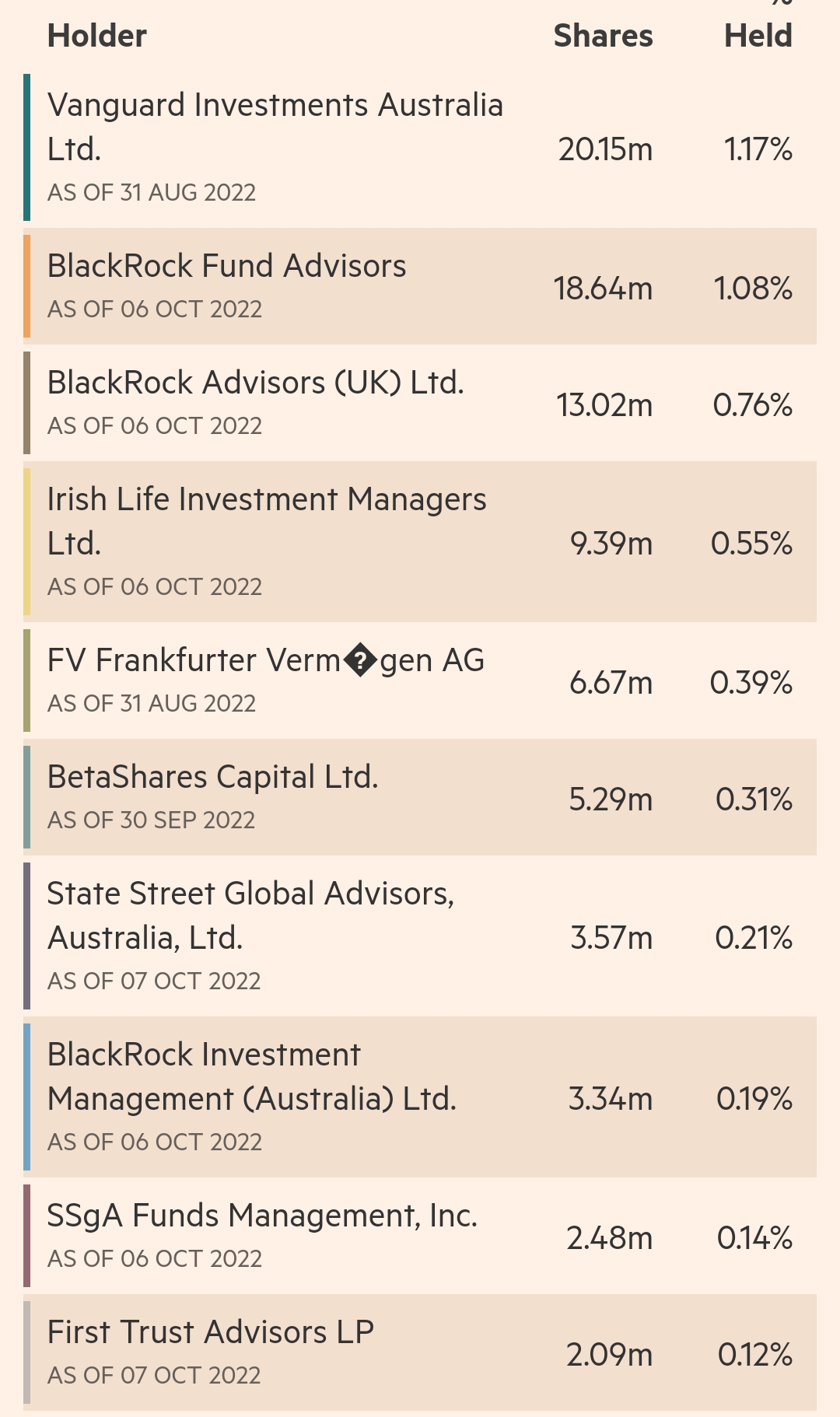Image resolution: width=840 pixels, height=1417 pixels.
Task: Click orange color bar beside BlackRock Fund Advisors
Action: click(27, 286)
